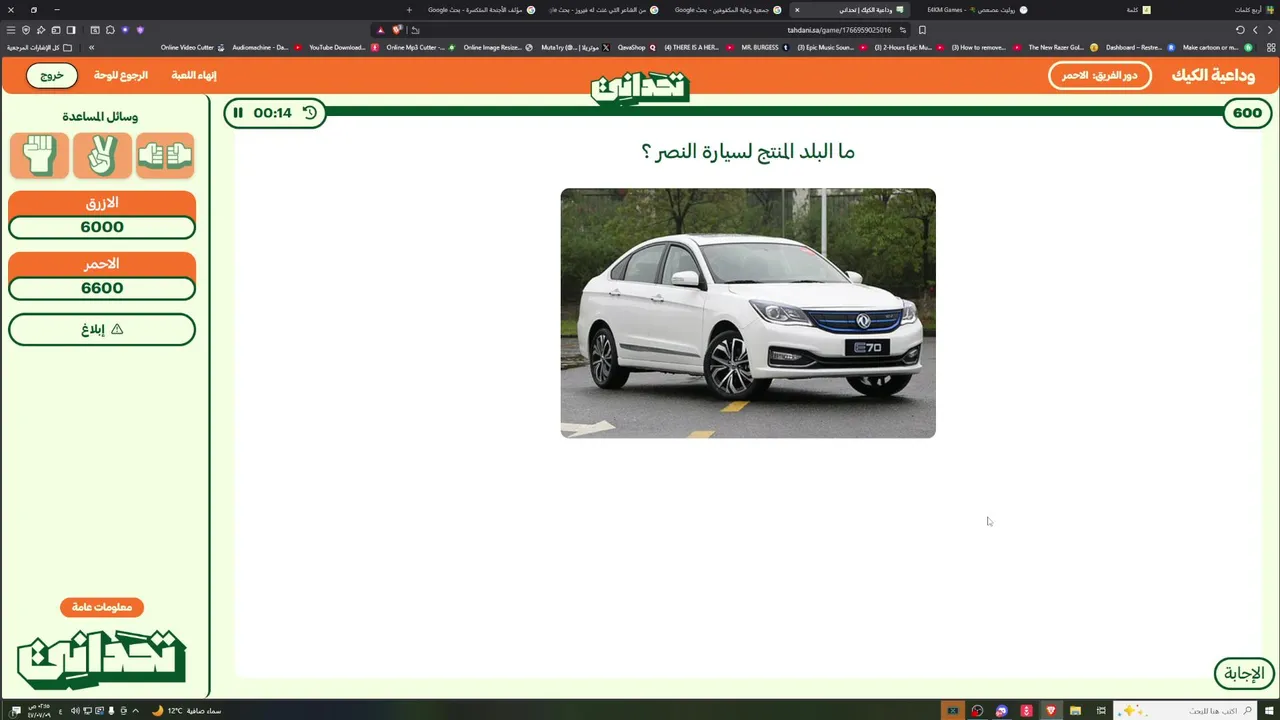Use the two-finger victory help tool
Screen dimensions: 1280x720
pos(102,155)
